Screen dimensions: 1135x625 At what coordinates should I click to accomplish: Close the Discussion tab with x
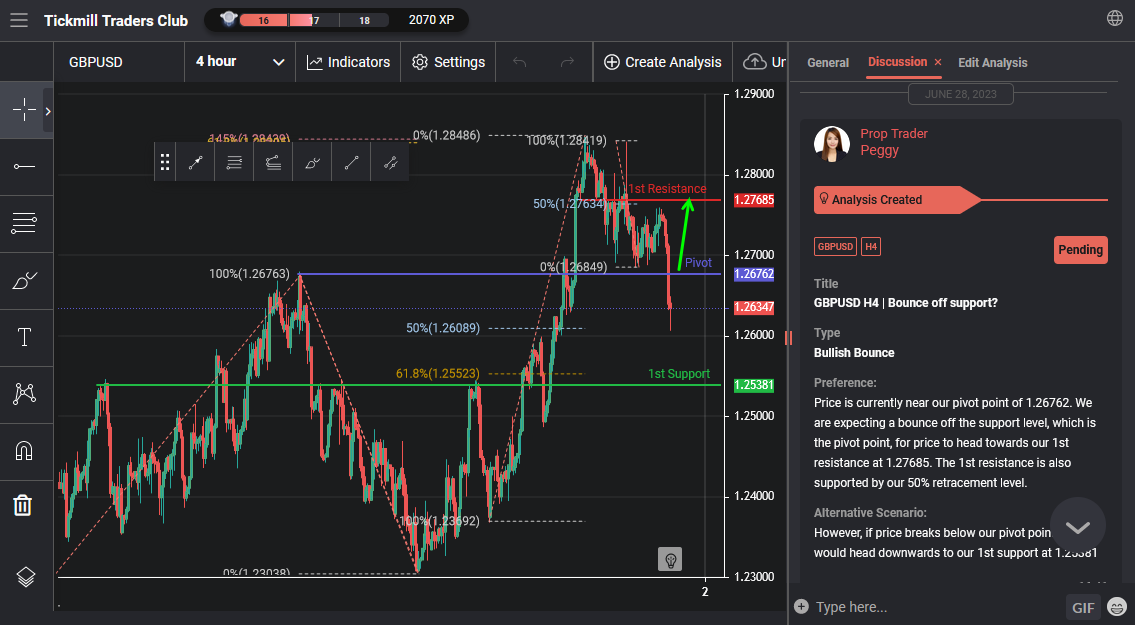click(937, 62)
